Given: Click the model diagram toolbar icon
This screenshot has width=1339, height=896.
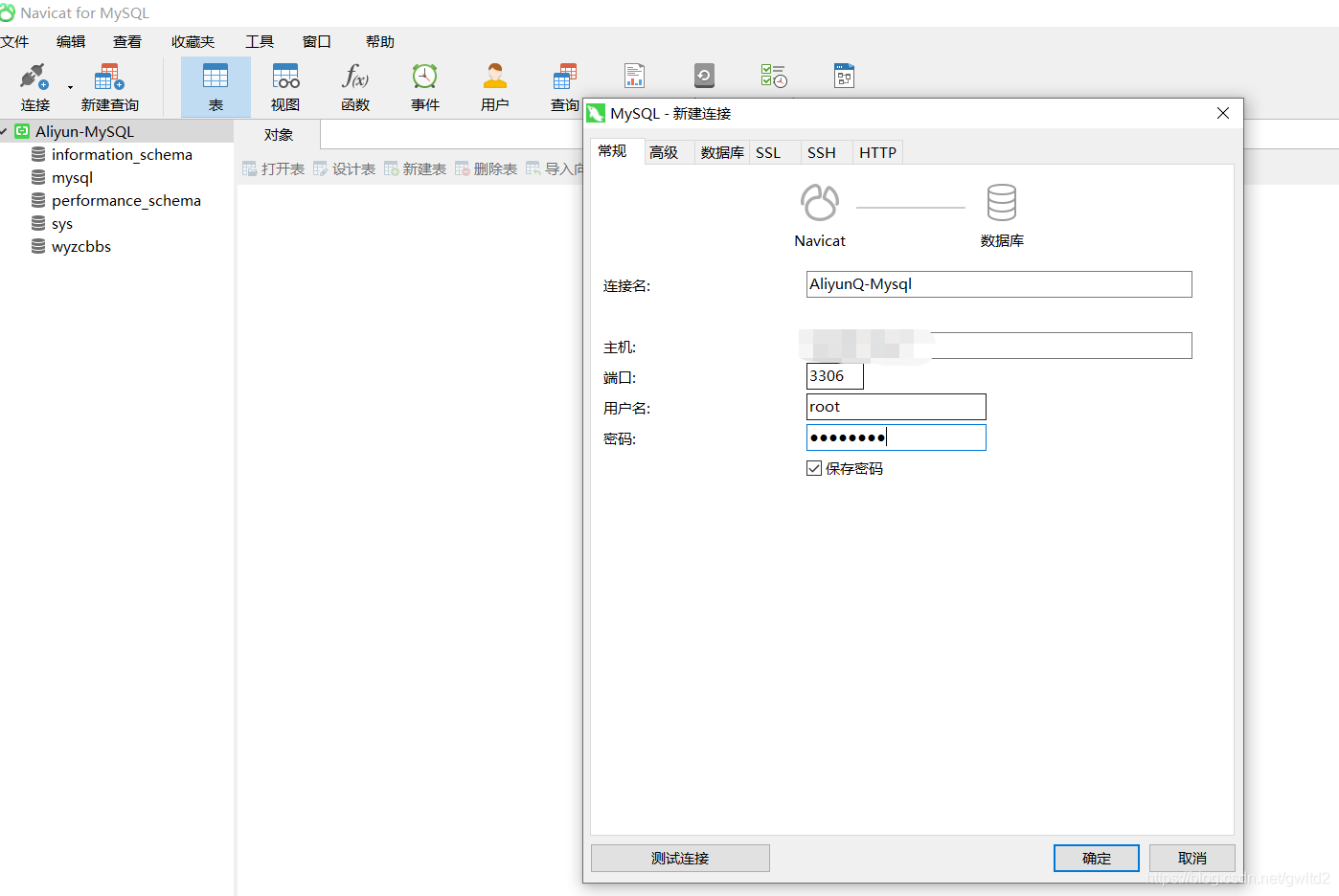Looking at the screenshot, I should tap(844, 76).
